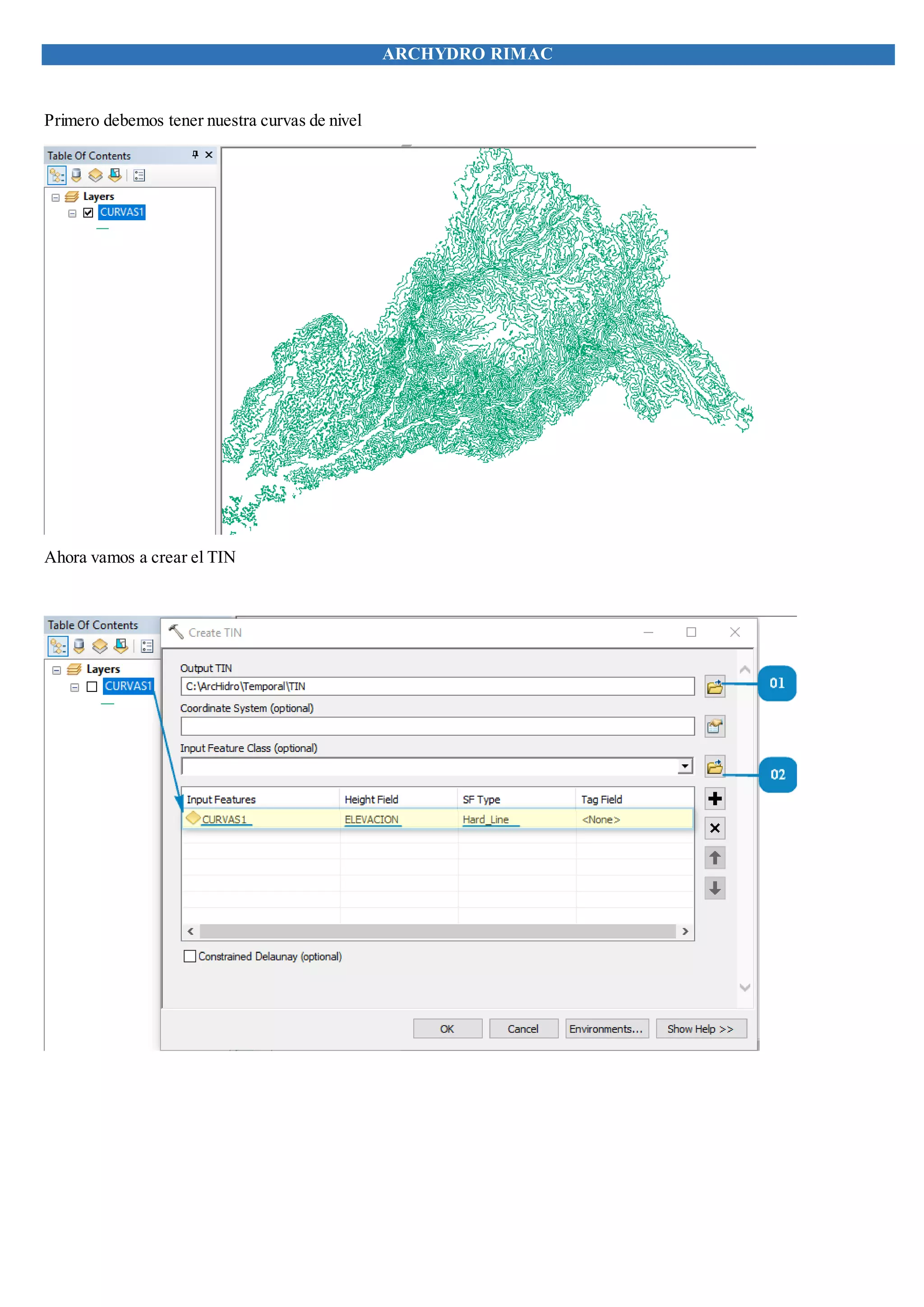The width and height of the screenshot is (924, 1307).
Task: Enable CURVAS1 layer in lower Table Of Contents
Action: (92, 686)
